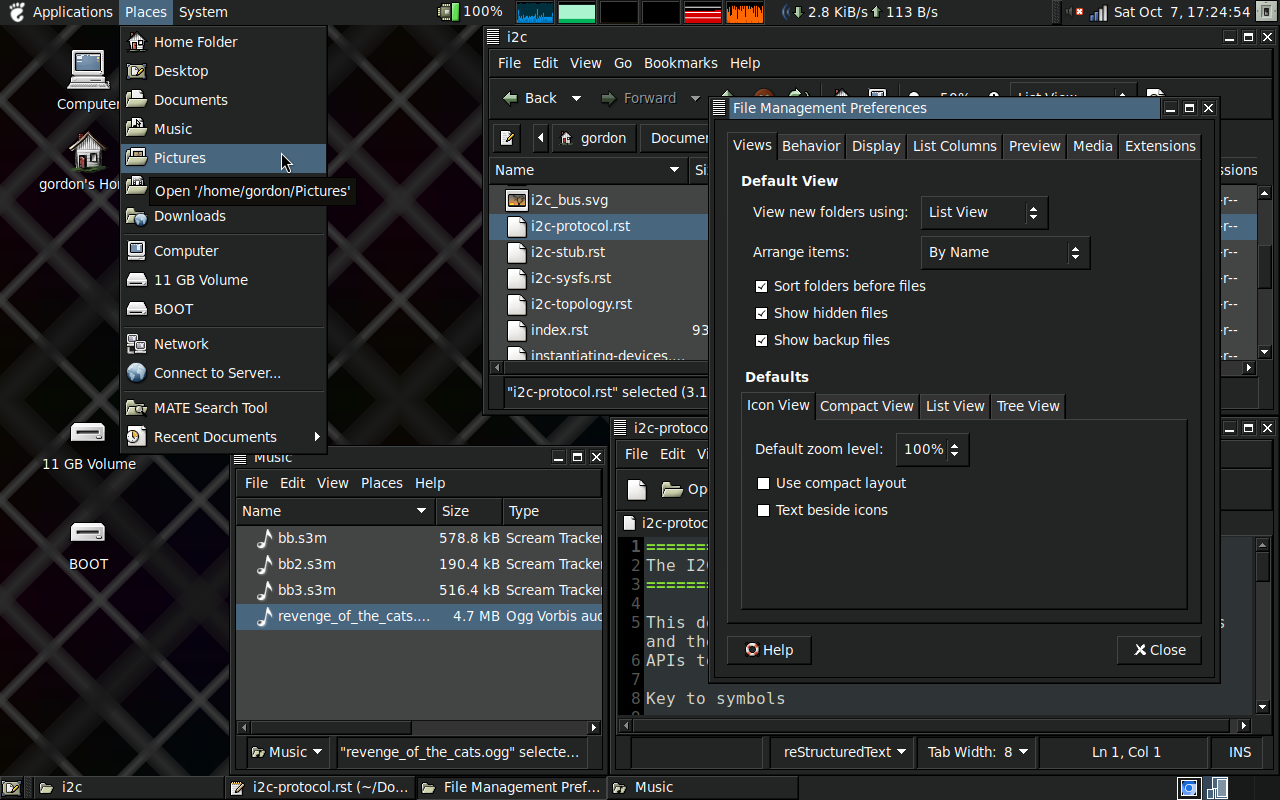Click the orange disk load monitor graph
Viewport: 1280px width, 800px height.
(x=744, y=12)
